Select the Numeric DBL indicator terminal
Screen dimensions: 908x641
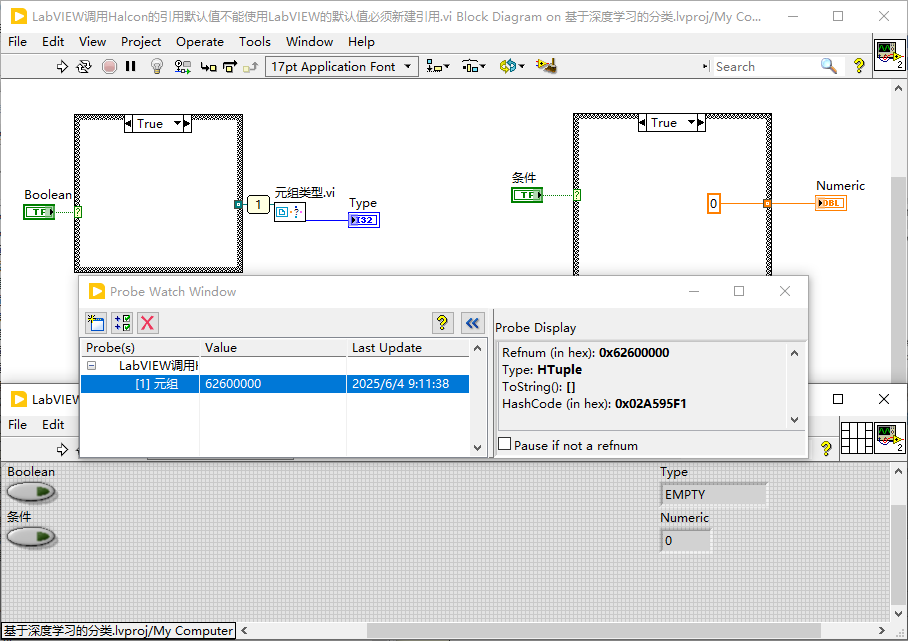[x=831, y=203]
